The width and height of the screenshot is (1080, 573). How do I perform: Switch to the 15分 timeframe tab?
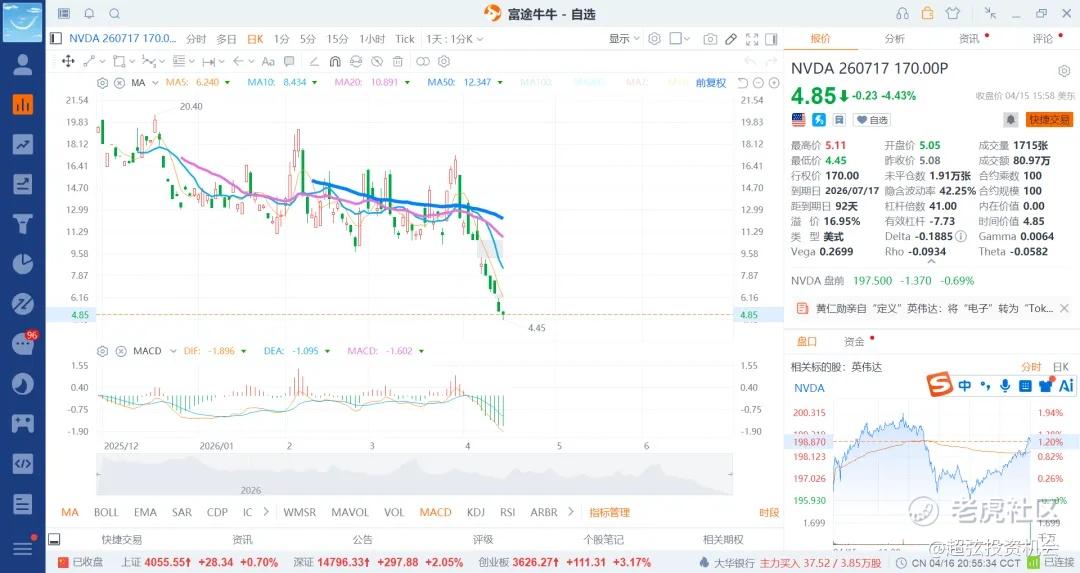click(338, 39)
